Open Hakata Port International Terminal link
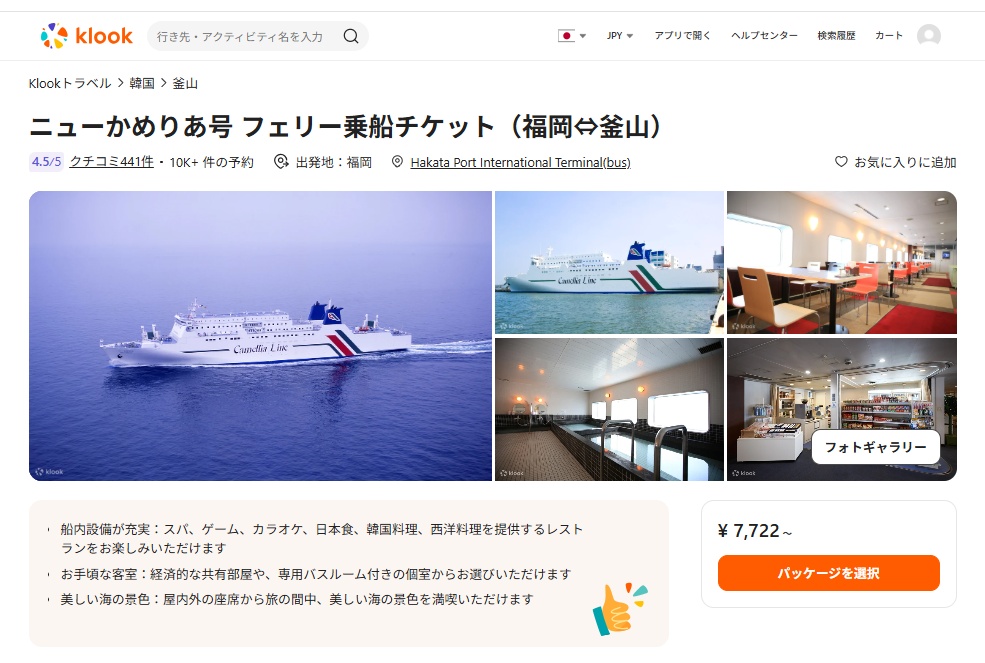The image size is (985, 663). click(520, 162)
